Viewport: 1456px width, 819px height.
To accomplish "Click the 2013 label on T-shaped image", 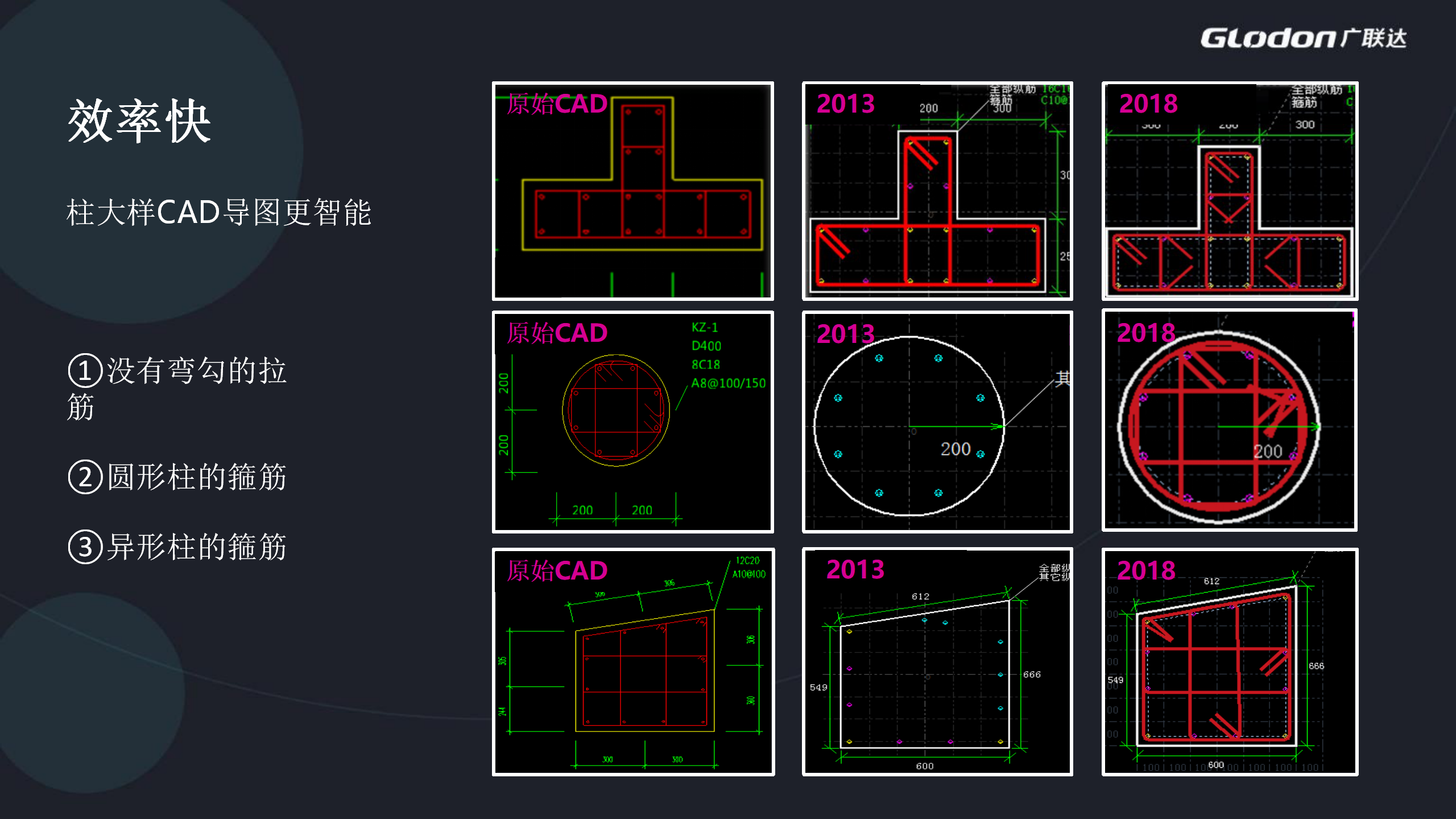I will coord(846,104).
